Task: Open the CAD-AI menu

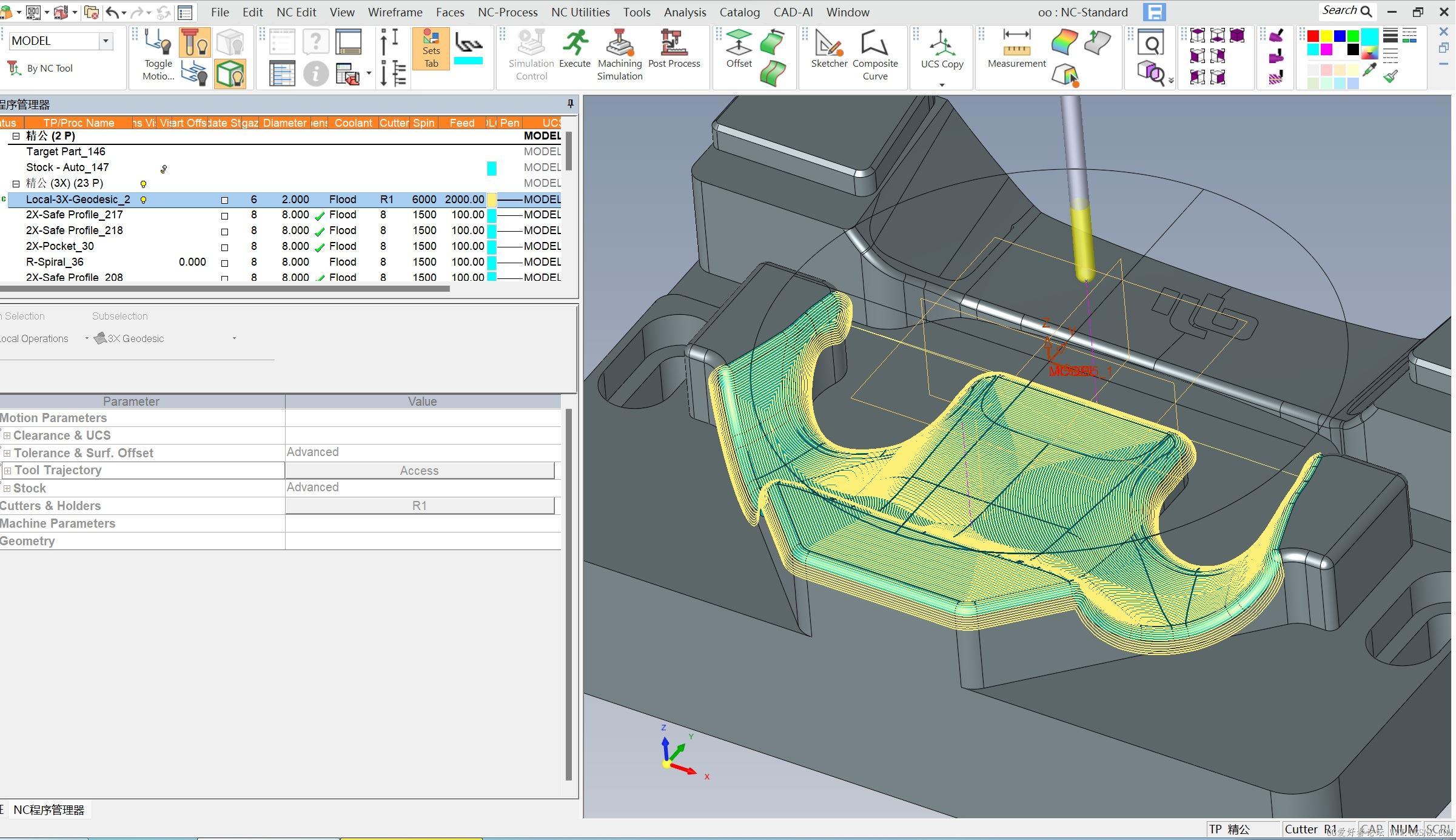Action: click(x=793, y=12)
